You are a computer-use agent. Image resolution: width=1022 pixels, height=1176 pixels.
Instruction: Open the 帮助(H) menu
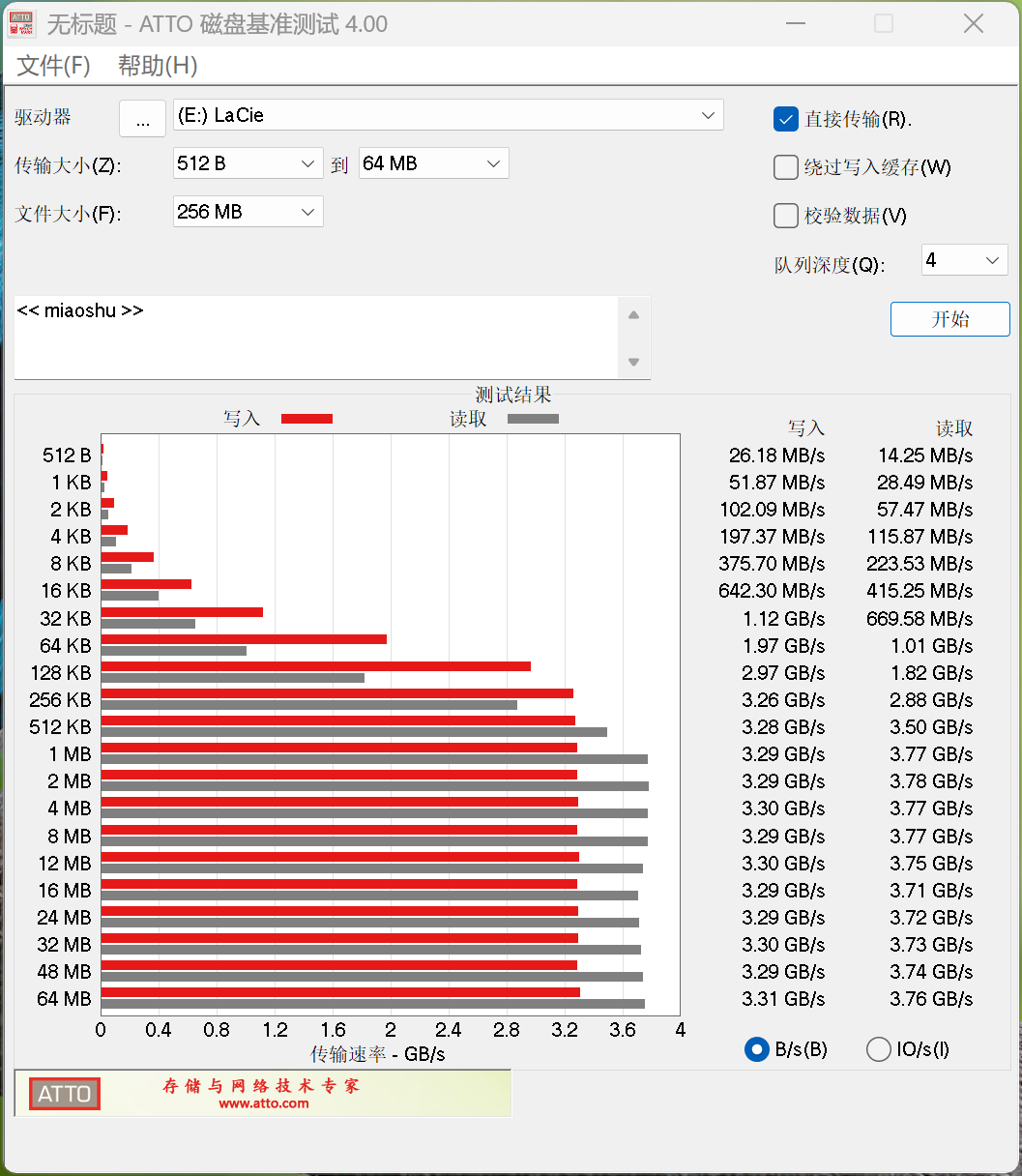[x=156, y=66]
